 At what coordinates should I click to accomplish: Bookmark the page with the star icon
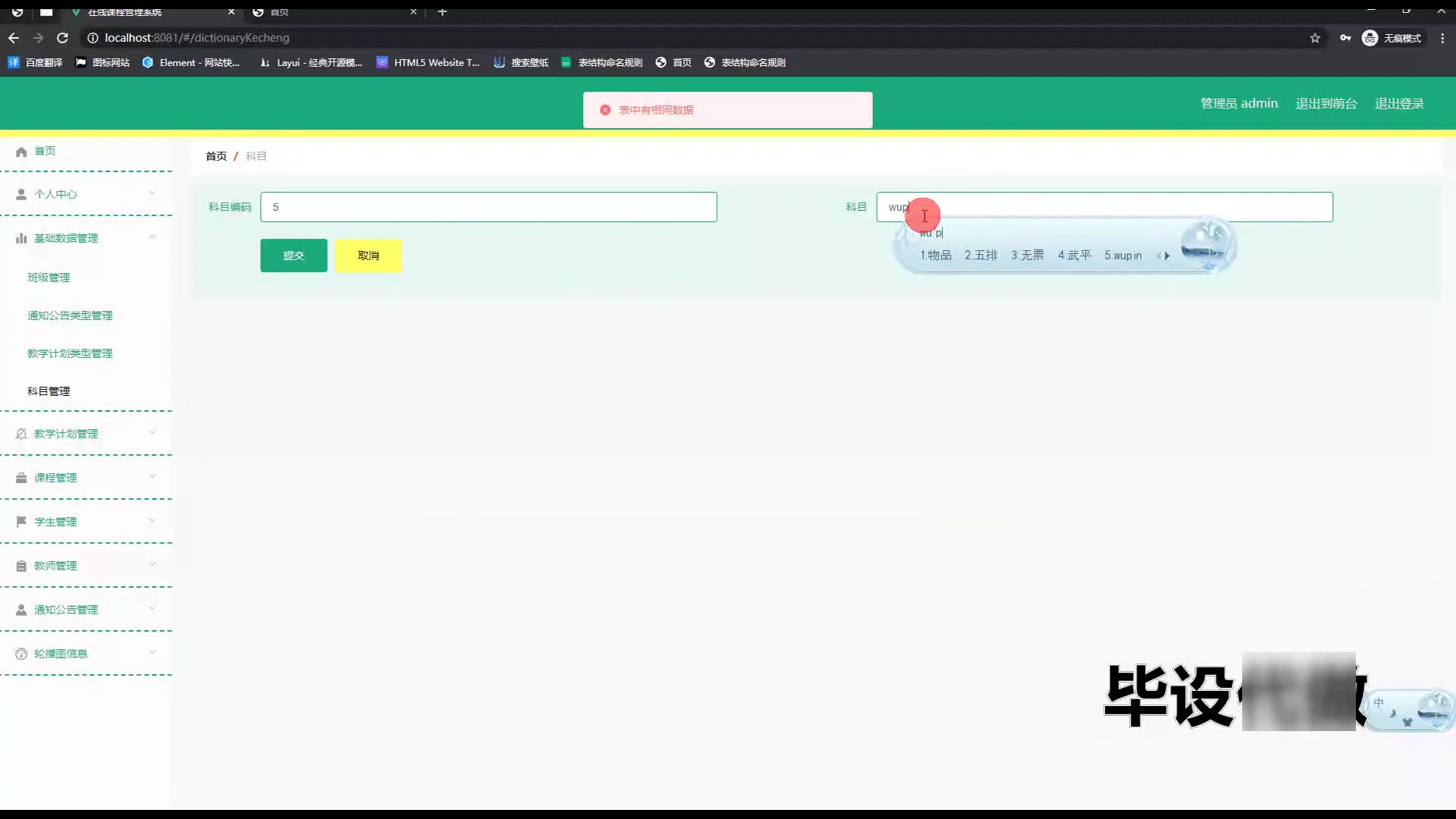(1315, 38)
